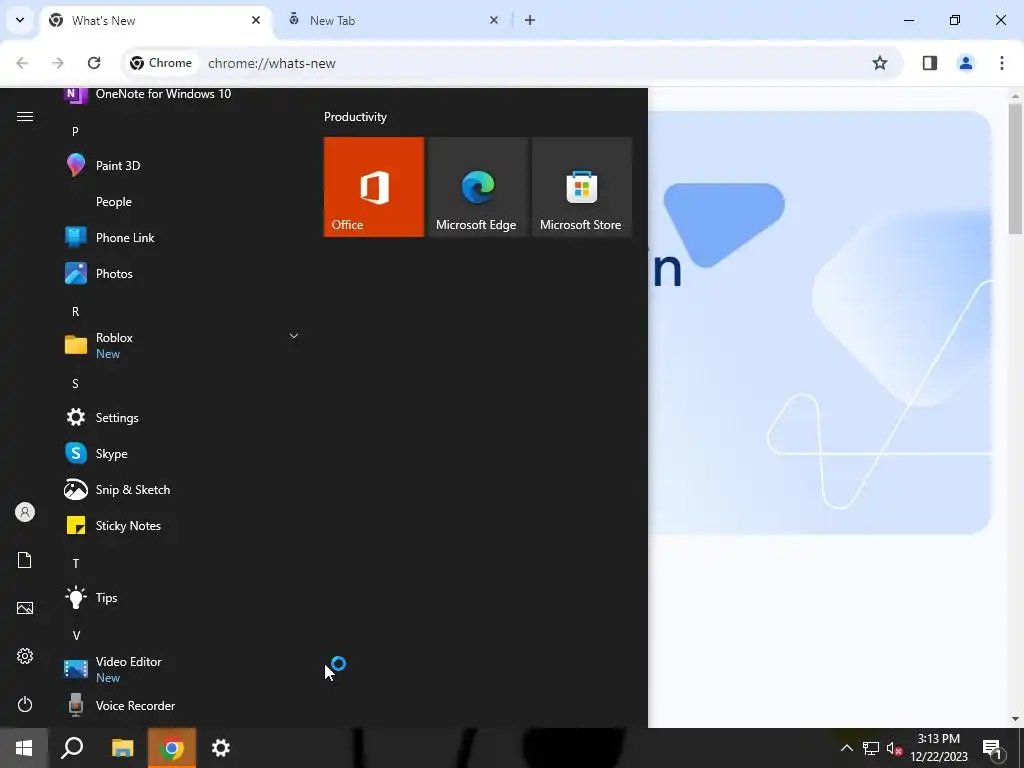Open Settings gear in the Start sidebar
Screen dimensions: 1024x768
pos(25,656)
